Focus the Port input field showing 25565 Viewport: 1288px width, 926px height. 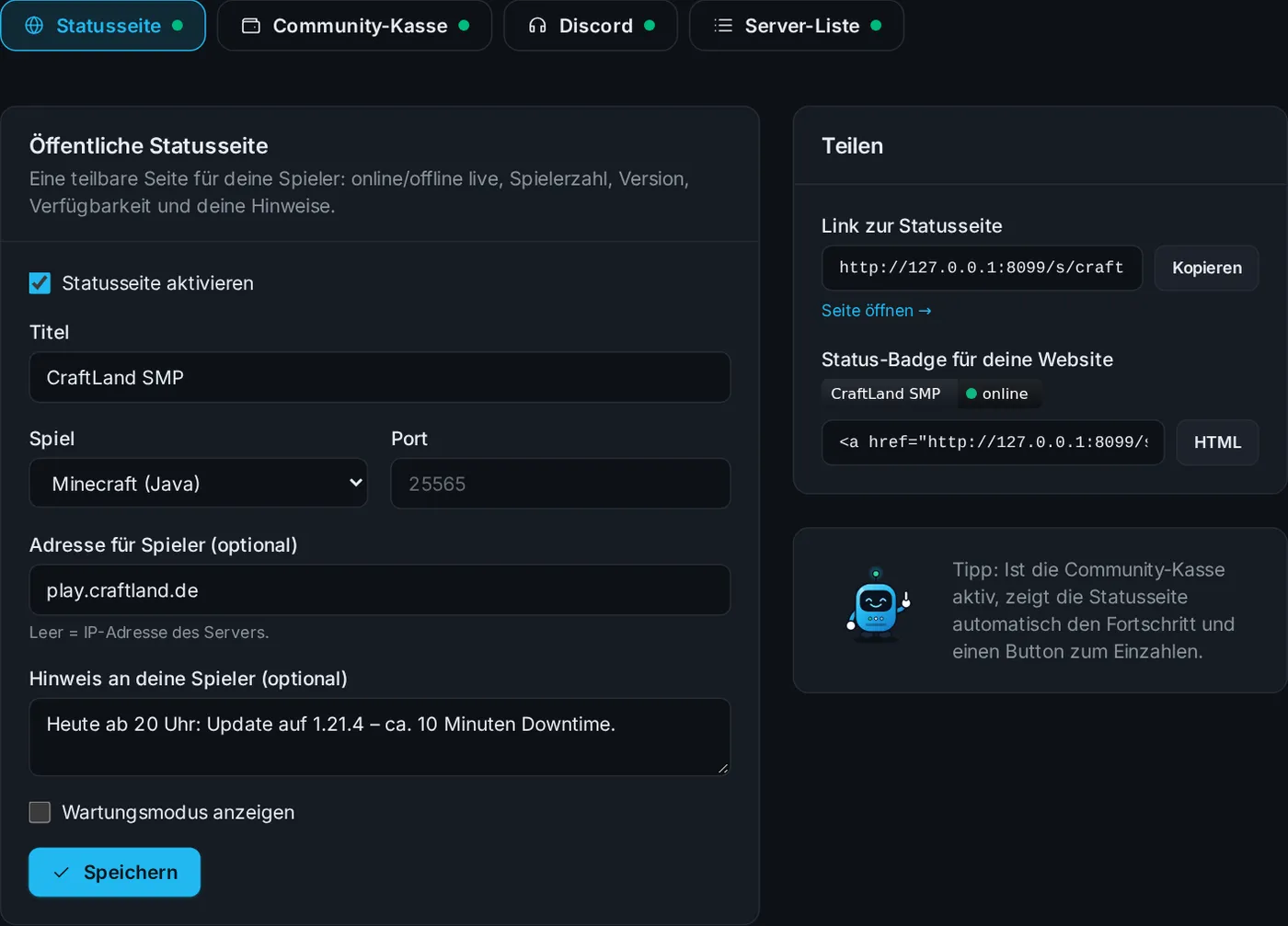(560, 484)
